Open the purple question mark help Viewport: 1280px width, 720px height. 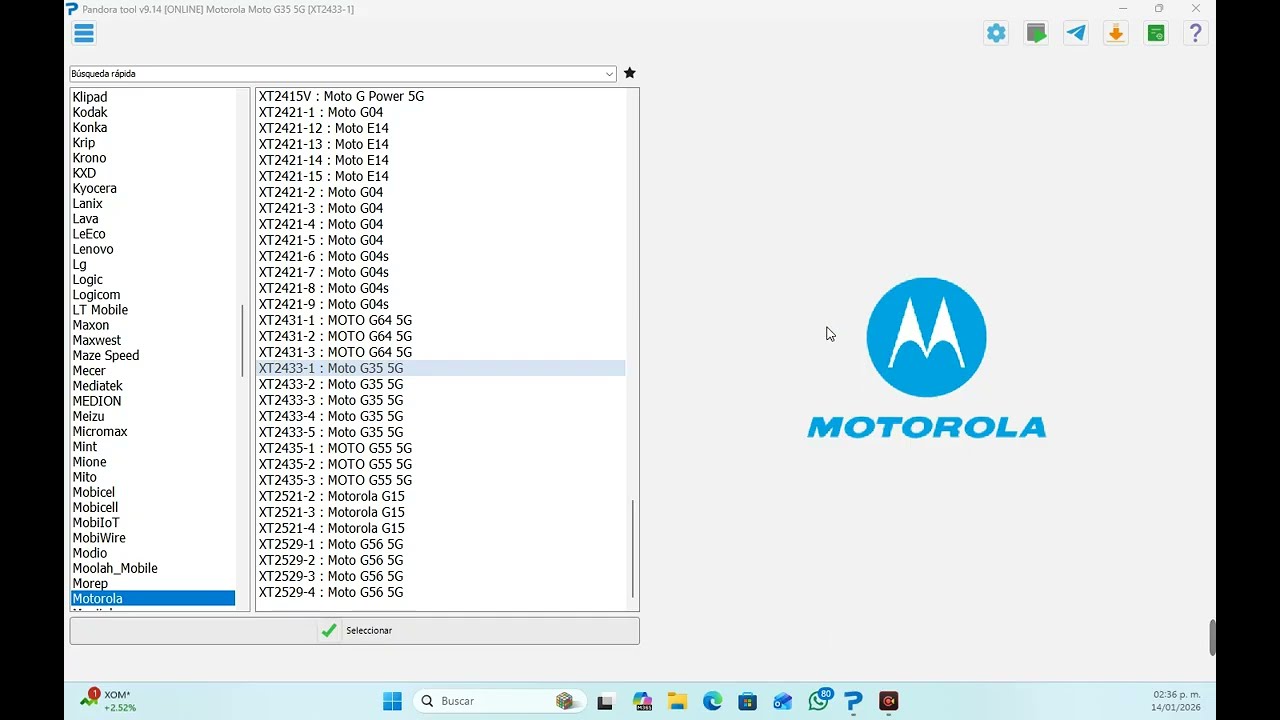tap(1195, 33)
